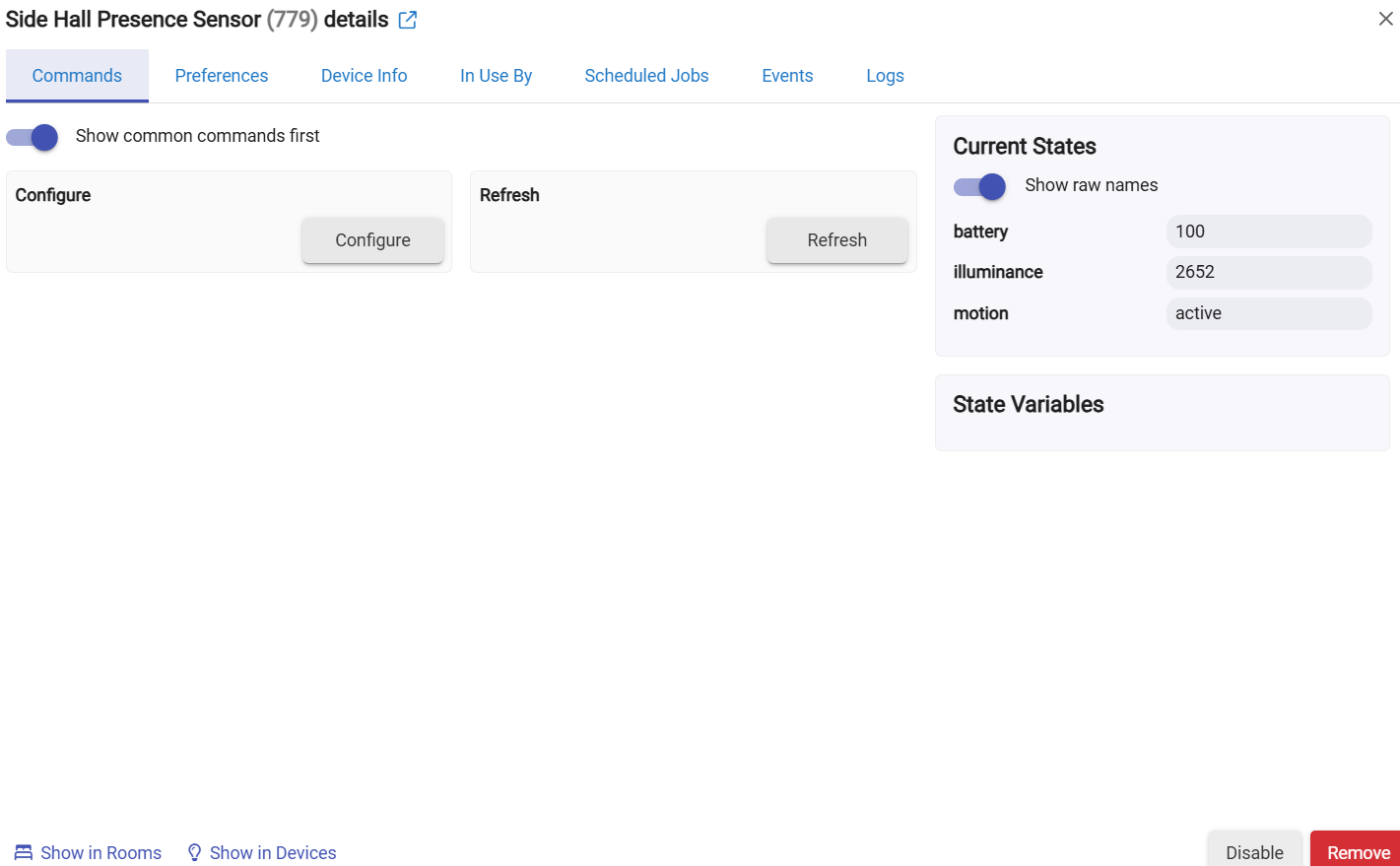This screenshot has width=1400, height=866.
Task: Open the Preferences tab
Action: click(x=222, y=76)
